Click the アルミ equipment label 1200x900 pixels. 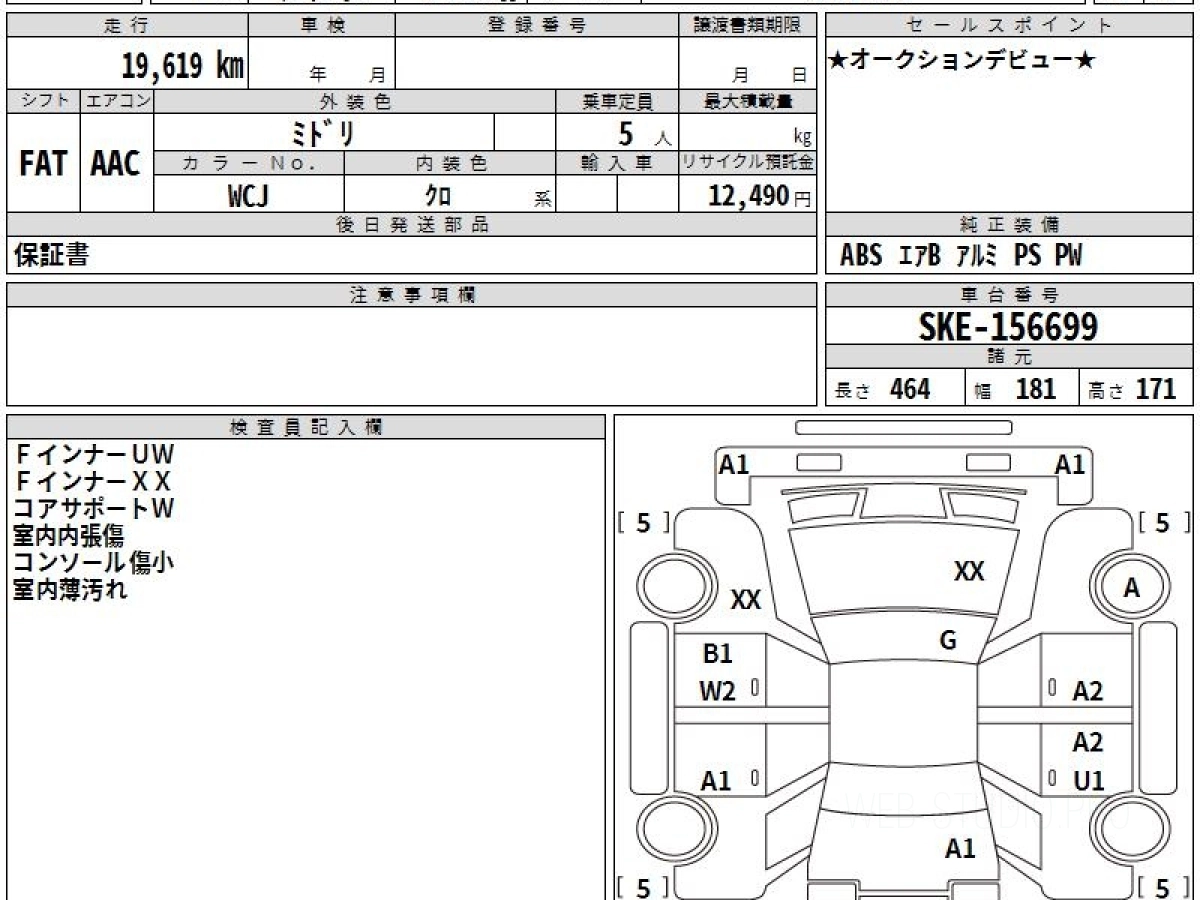[977, 256]
